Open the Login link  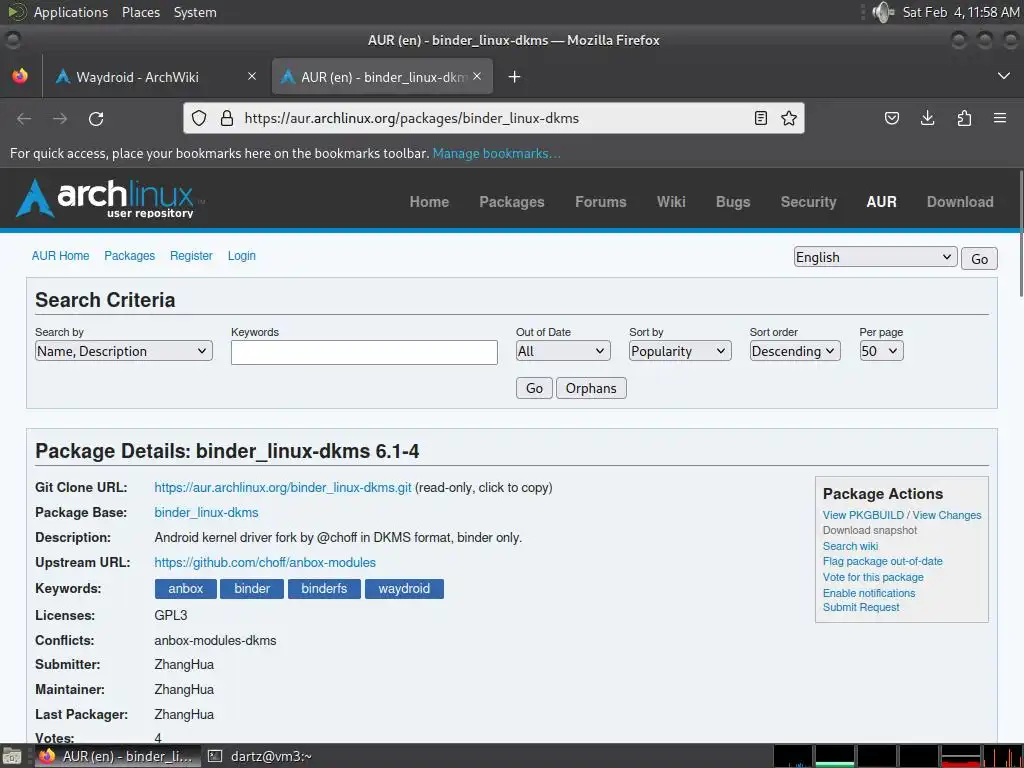[242, 256]
